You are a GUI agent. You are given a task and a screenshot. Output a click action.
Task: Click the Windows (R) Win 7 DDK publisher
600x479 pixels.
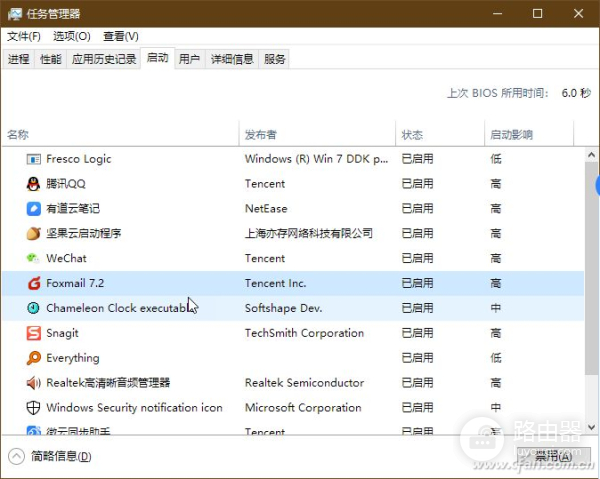tap(316, 159)
